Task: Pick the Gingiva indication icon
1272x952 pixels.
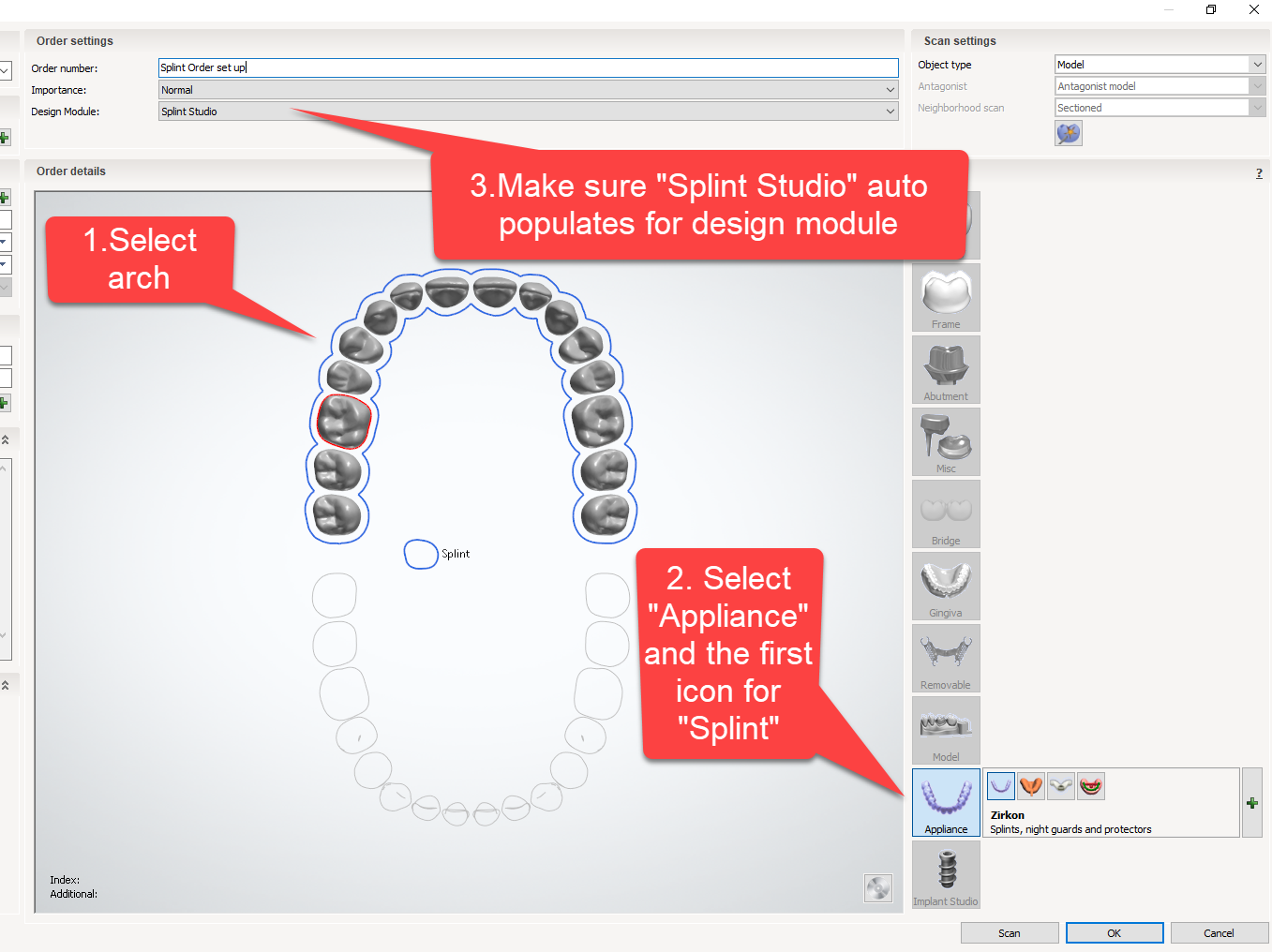Action: click(x=945, y=586)
